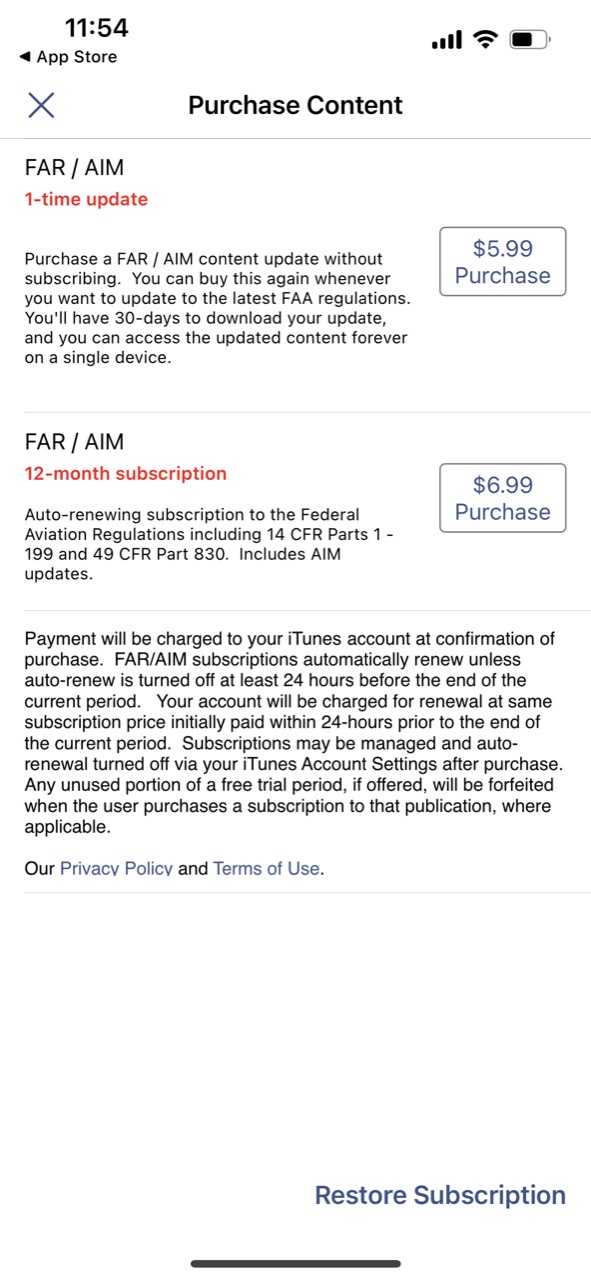591x1280 pixels.
Task: Purchase the $5.99 1-time update
Action: [x=503, y=262]
